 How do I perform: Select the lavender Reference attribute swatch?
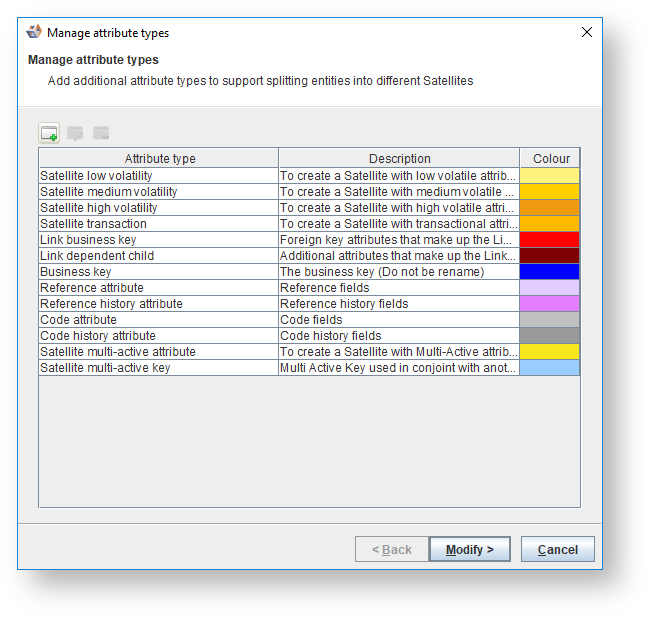[x=549, y=288]
